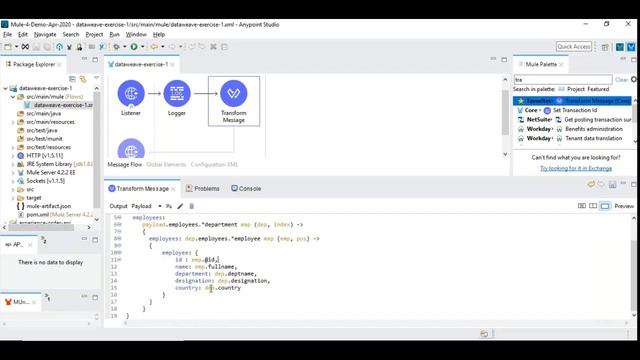Click the save icon in Transform Message panel
The width and height of the screenshot is (640, 360).
pyautogui.click(x=612, y=184)
